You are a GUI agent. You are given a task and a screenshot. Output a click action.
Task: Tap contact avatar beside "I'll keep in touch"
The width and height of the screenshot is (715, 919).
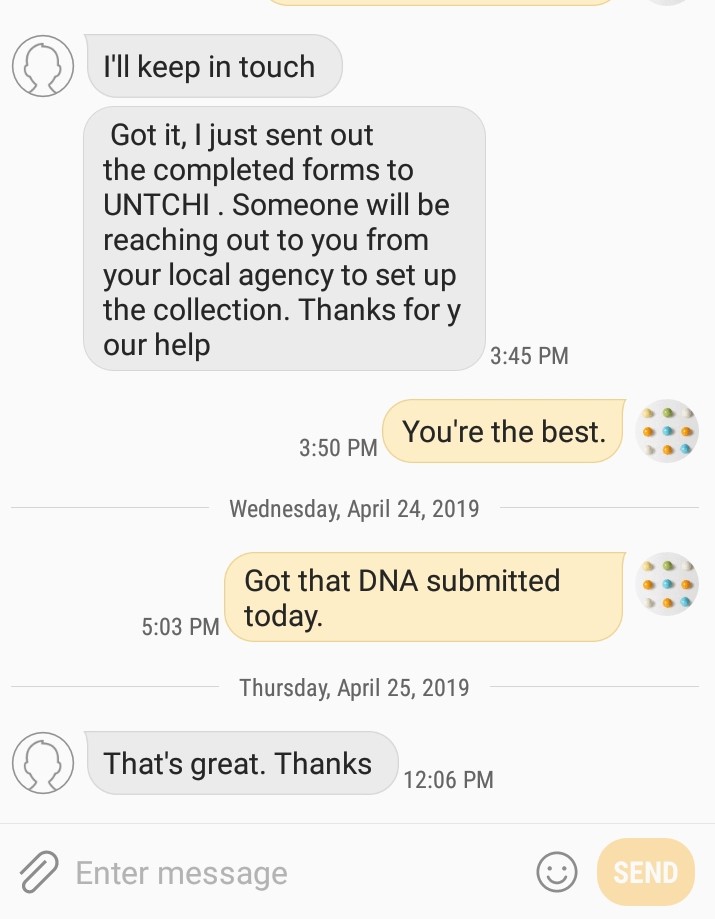coord(43,66)
